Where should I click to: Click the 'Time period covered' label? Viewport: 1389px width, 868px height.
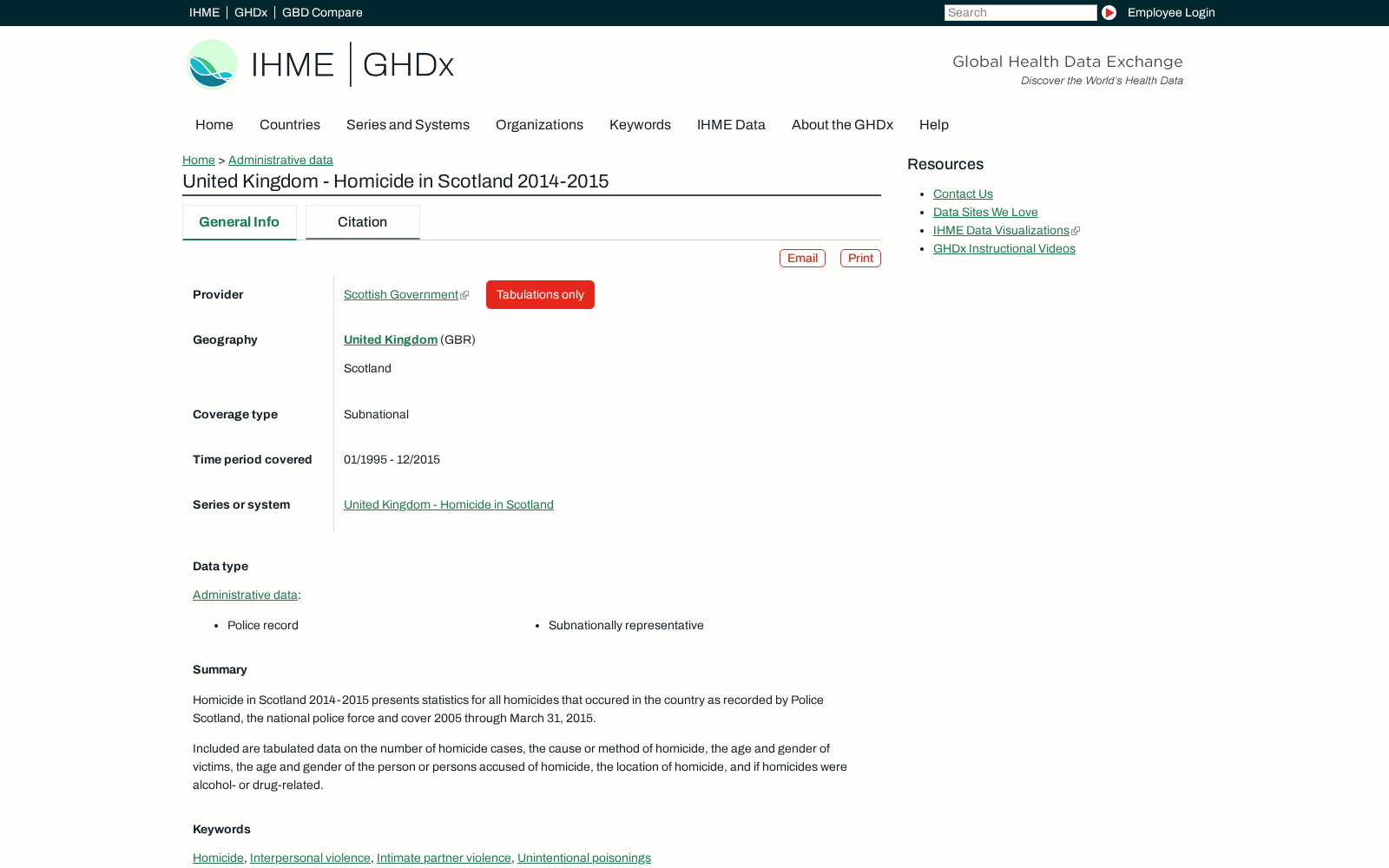click(252, 459)
